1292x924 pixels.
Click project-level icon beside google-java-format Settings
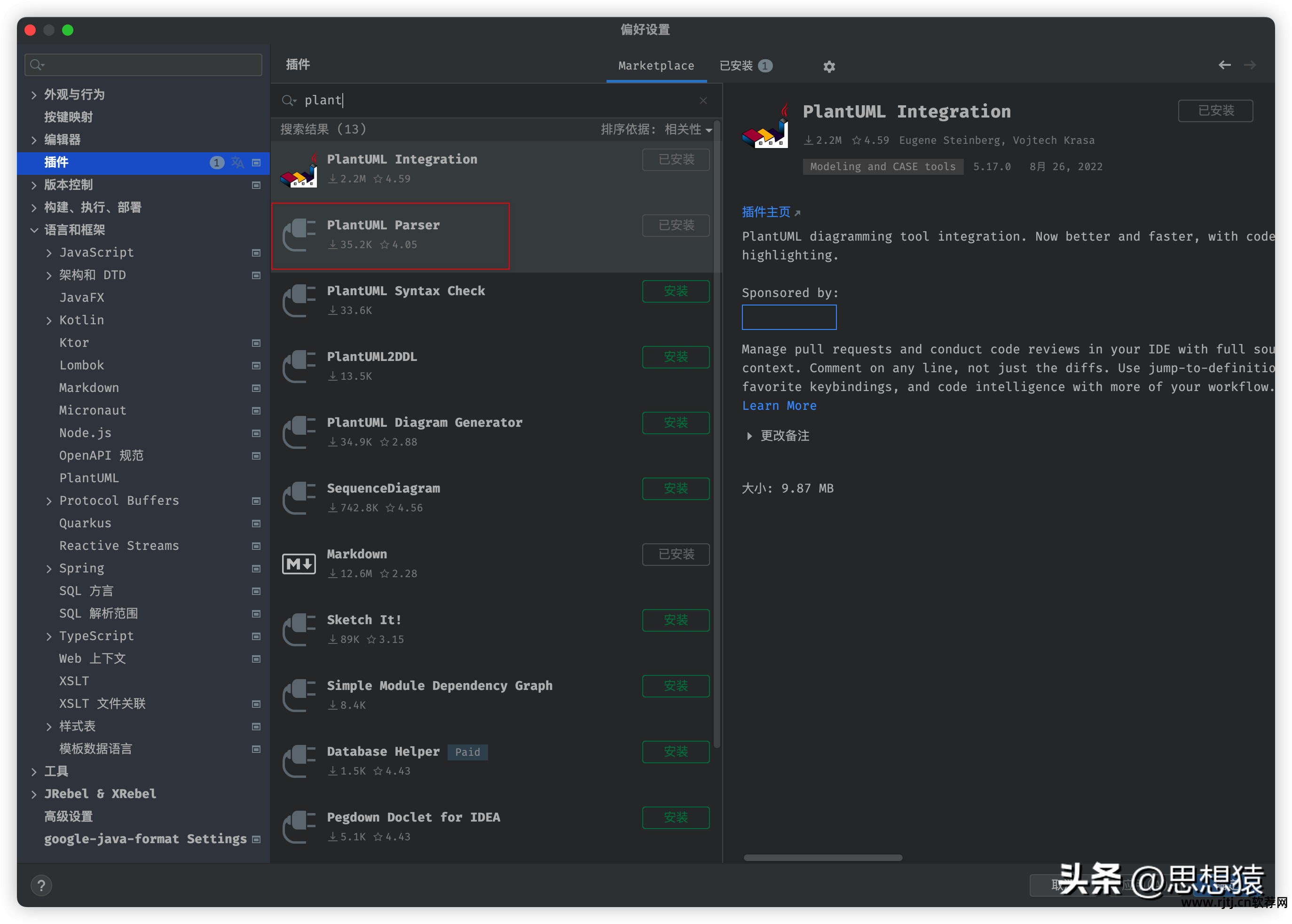256,839
